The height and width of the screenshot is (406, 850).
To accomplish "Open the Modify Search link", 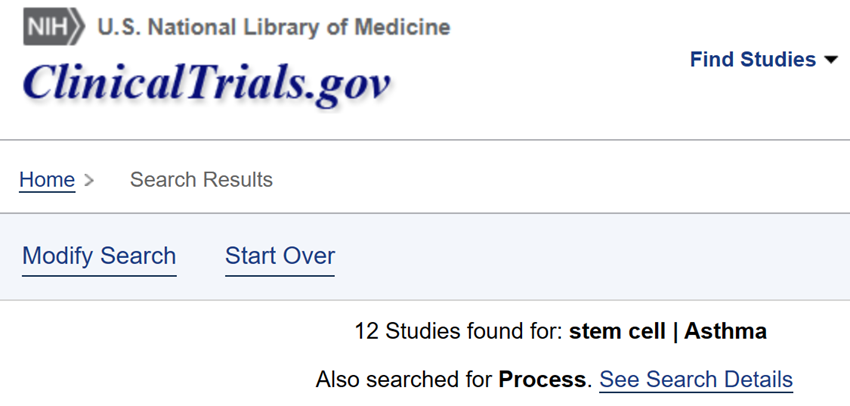I will click(x=99, y=256).
